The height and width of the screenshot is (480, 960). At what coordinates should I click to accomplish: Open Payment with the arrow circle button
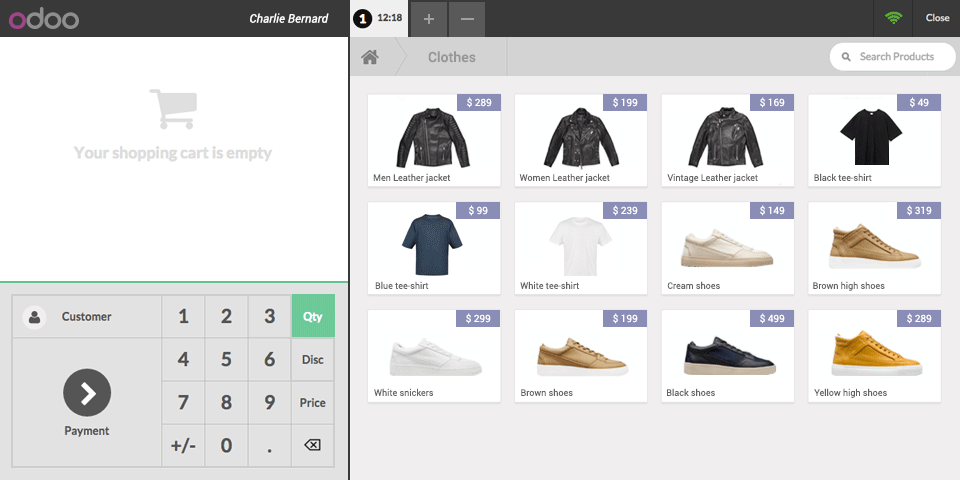pos(87,392)
